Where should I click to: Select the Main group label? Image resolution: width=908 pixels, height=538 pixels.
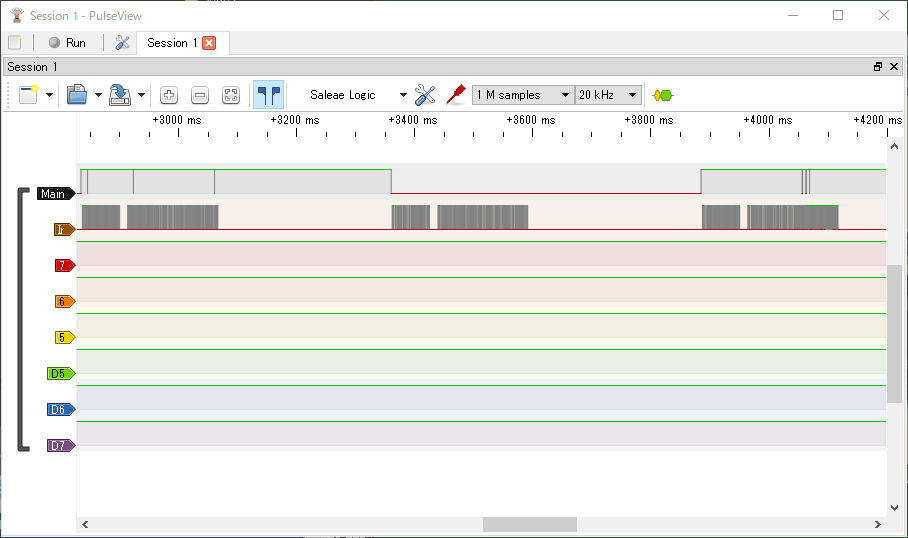[x=56, y=193]
